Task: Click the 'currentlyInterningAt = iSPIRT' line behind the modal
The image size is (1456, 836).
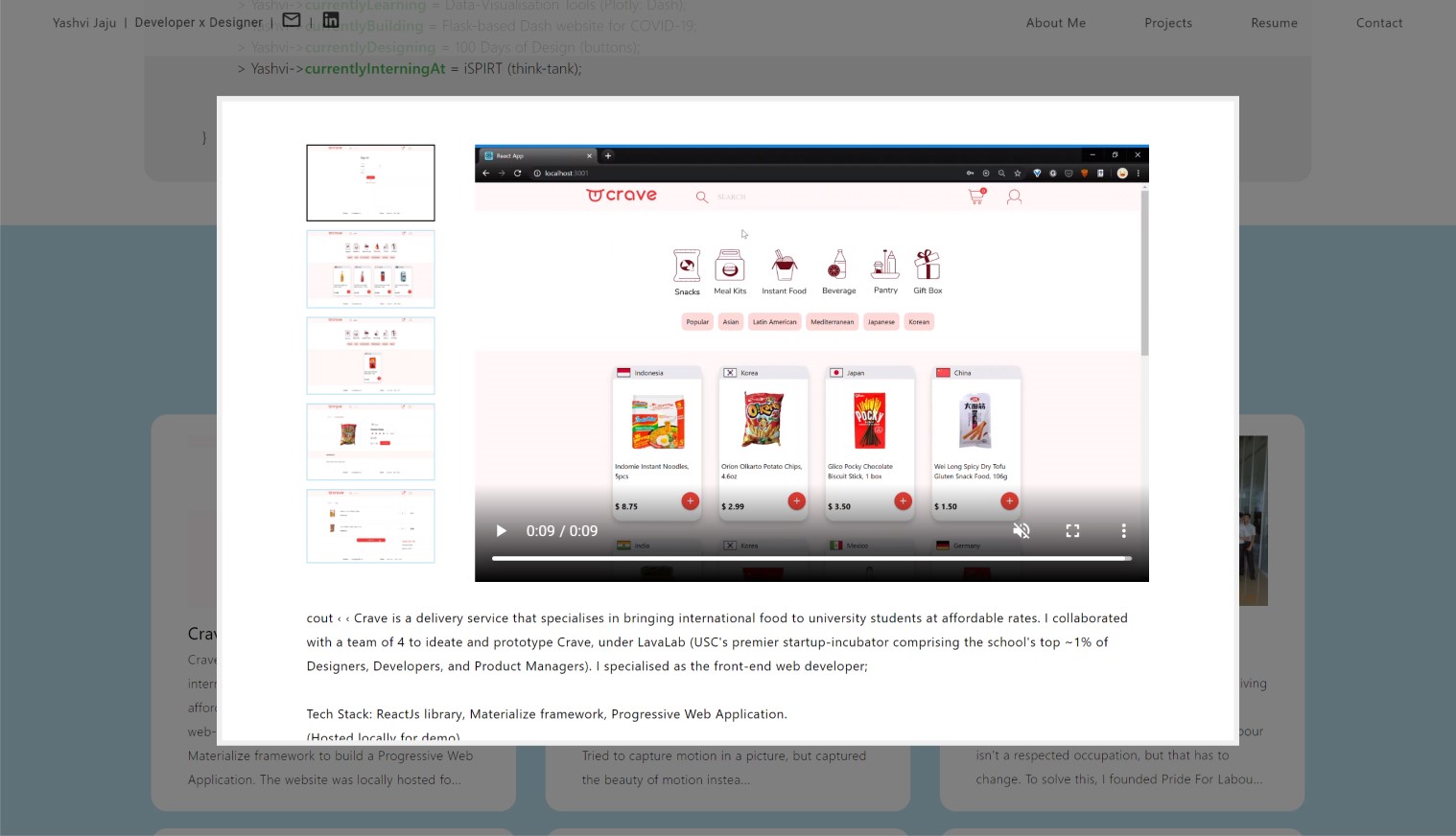Action: click(x=410, y=69)
